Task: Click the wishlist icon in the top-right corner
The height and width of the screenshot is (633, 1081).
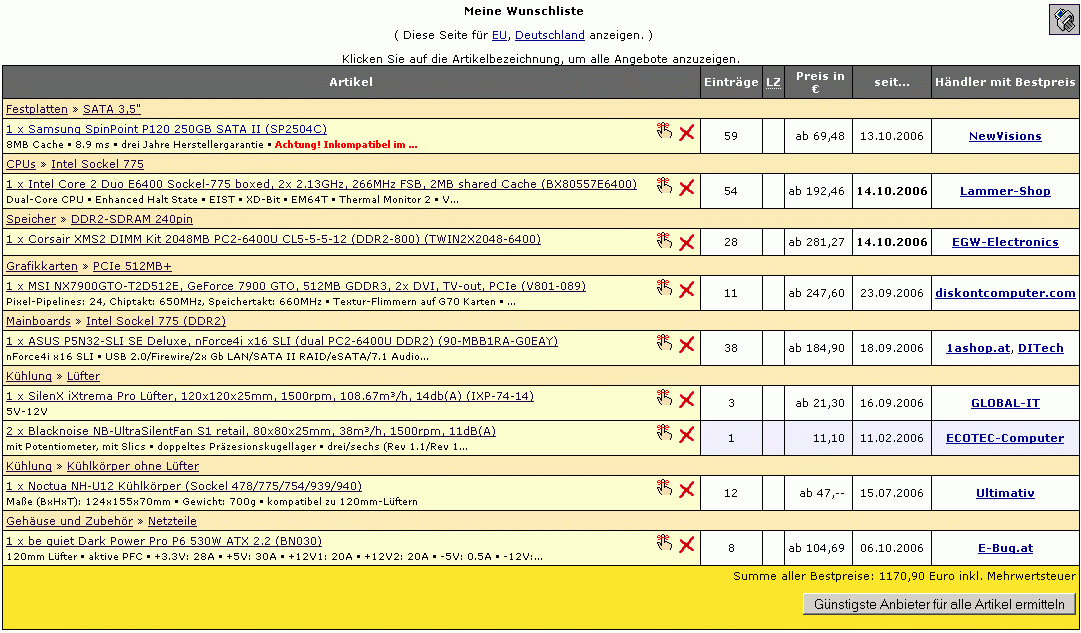Action: (x=1064, y=19)
